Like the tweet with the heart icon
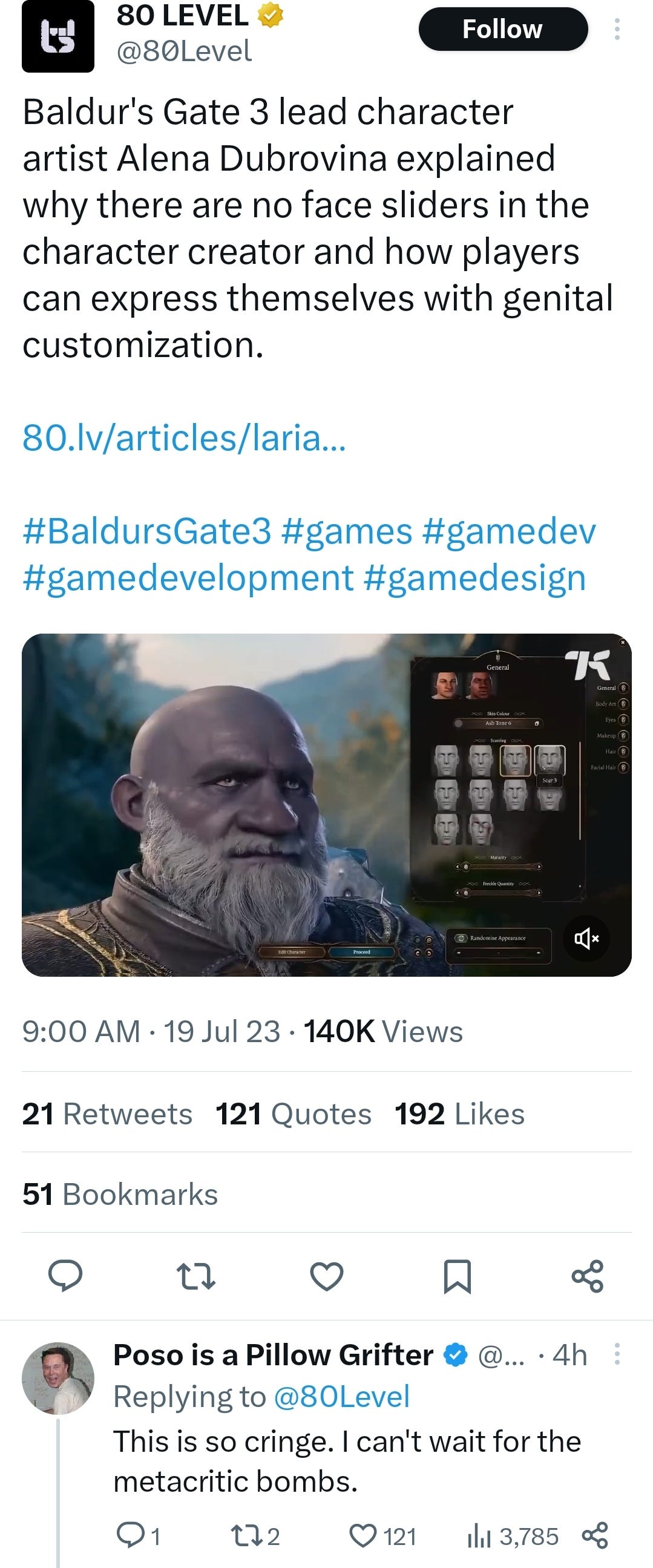The height and width of the screenshot is (1568, 653). click(x=327, y=1276)
